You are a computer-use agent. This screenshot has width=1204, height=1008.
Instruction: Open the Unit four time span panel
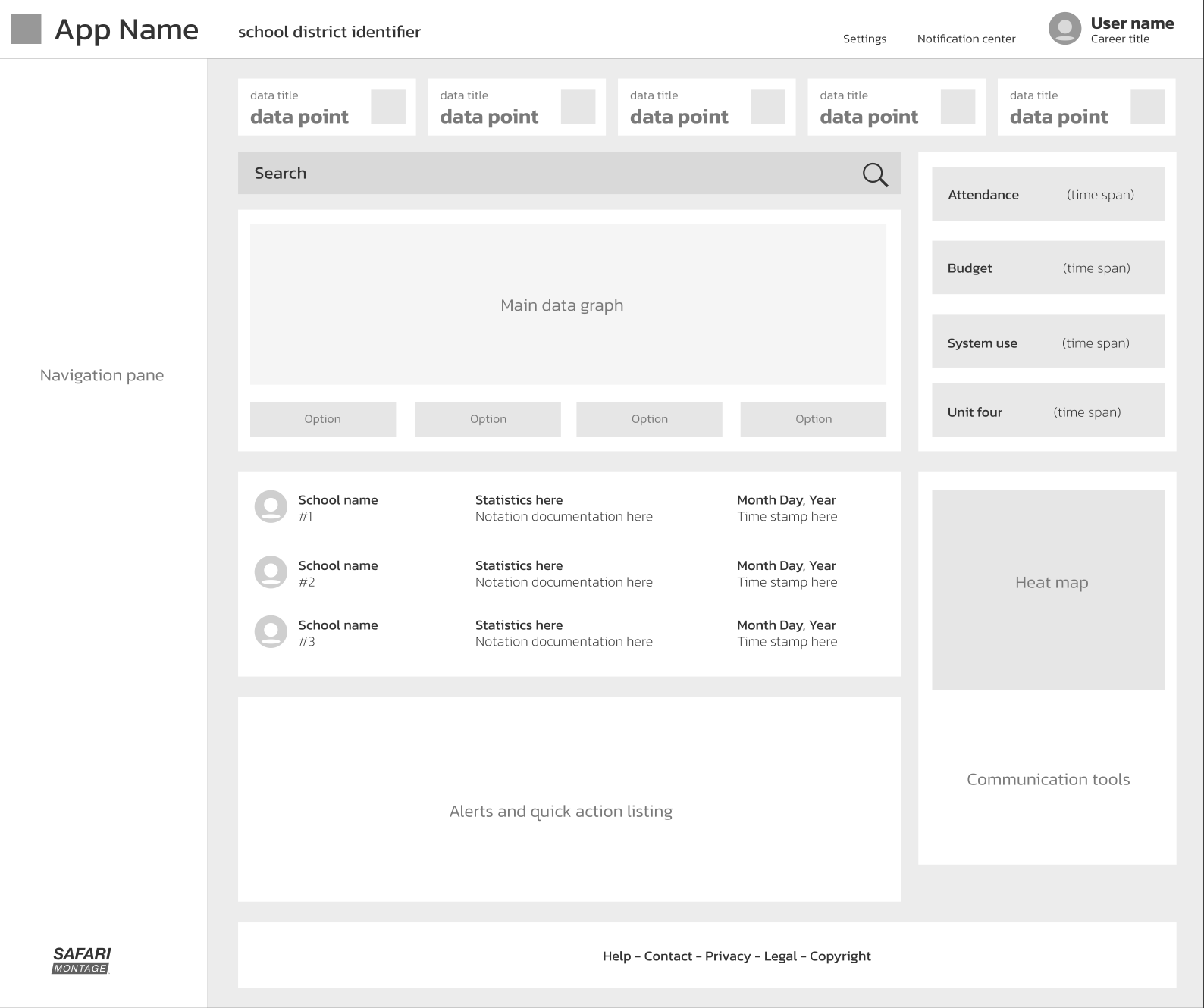[1048, 411]
